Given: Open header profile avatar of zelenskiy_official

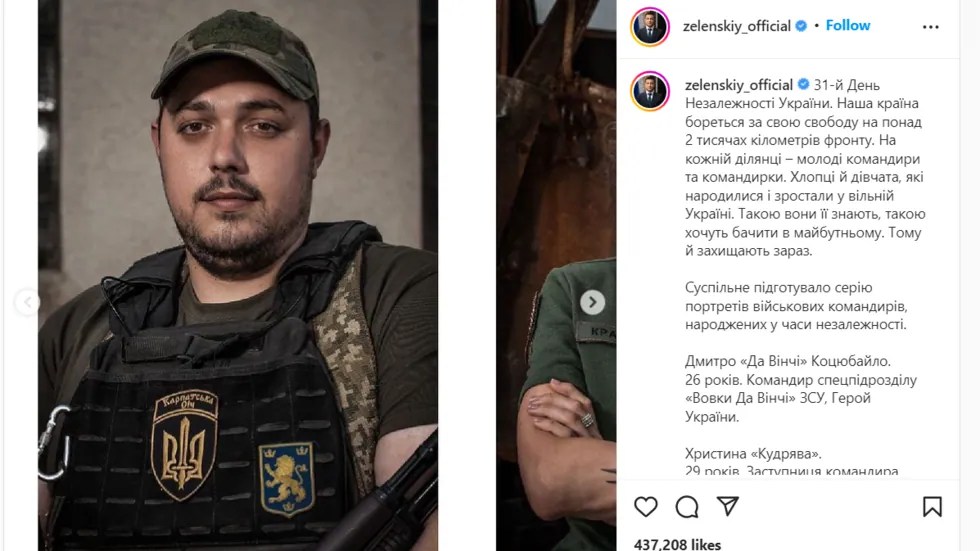Looking at the screenshot, I should pyautogui.click(x=650, y=27).
